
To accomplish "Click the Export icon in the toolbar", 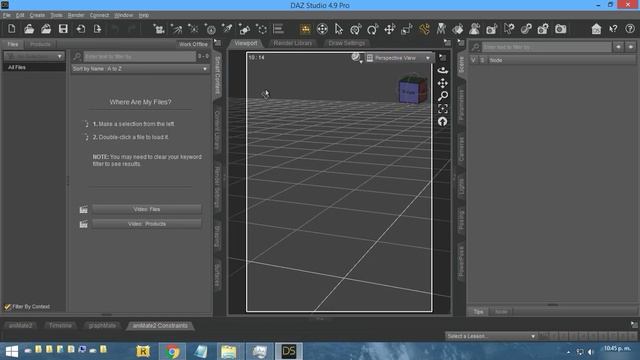I will coord(97,29).
